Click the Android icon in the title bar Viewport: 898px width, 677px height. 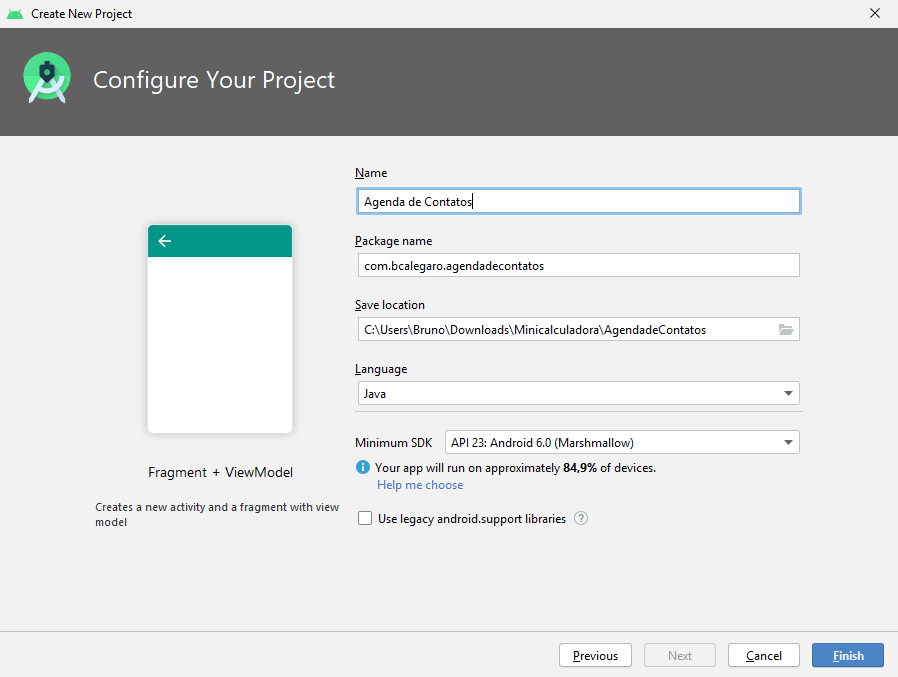coord(15,14)
